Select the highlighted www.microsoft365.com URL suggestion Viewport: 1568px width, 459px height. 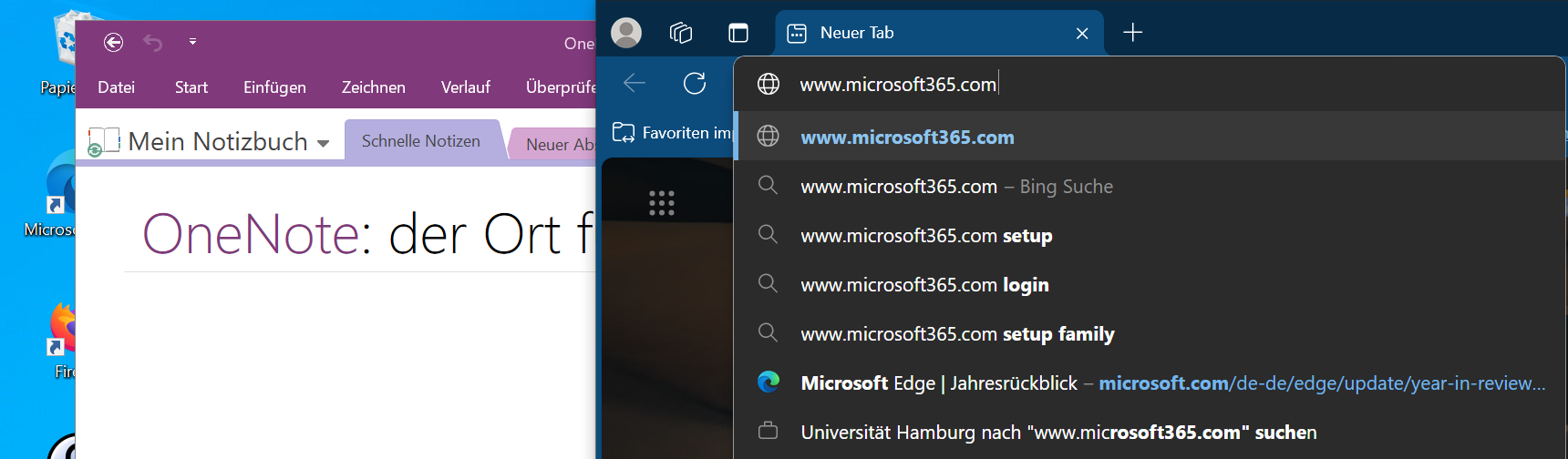1150,137
